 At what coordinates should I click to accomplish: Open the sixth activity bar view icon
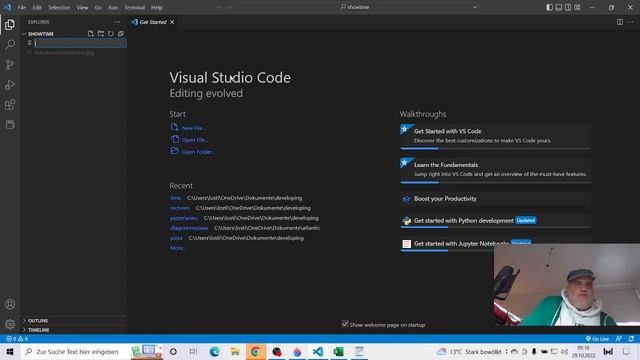click(10, 124)
